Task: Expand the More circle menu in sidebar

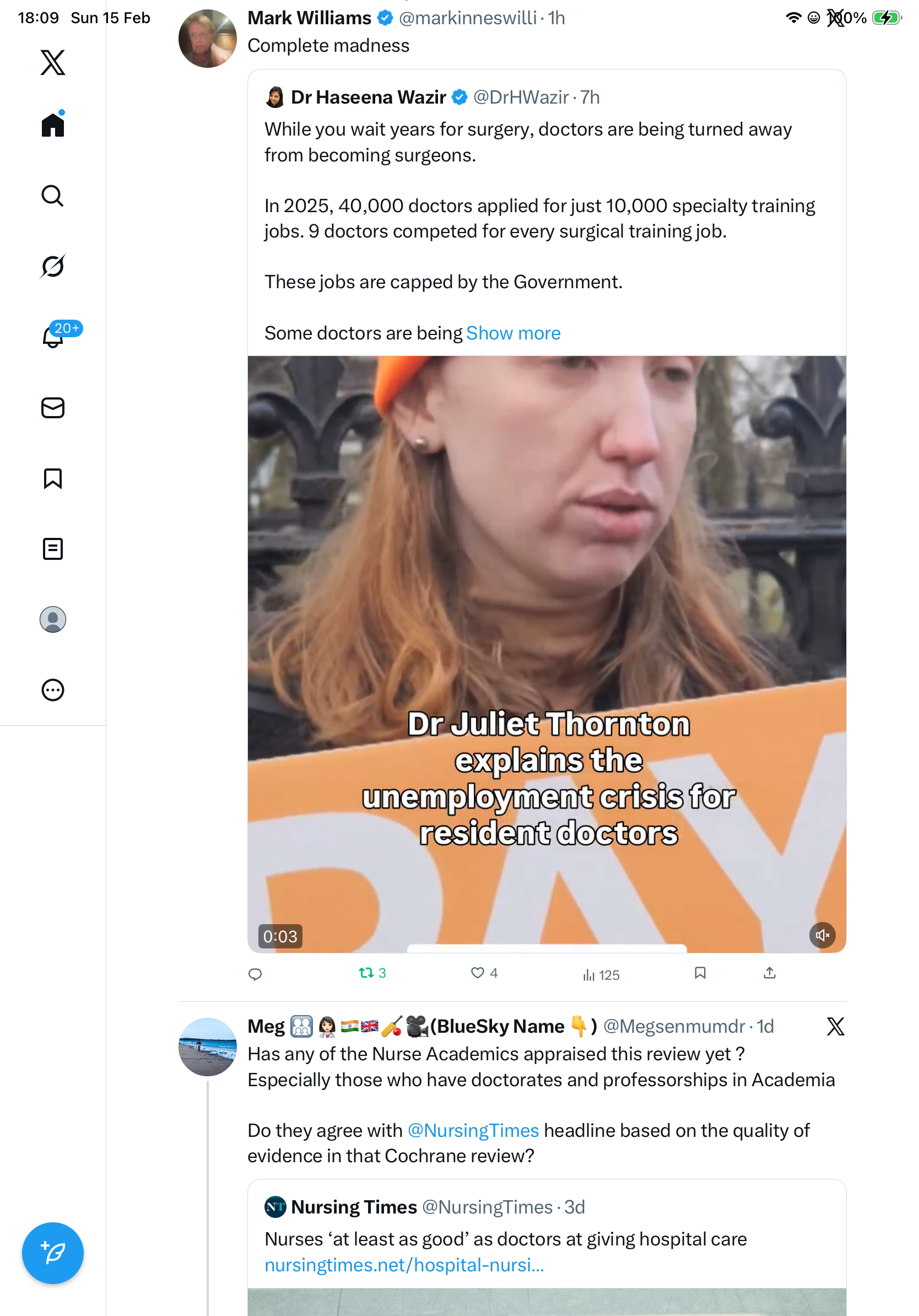Action: pyautogui.click(x=53, y=689)
